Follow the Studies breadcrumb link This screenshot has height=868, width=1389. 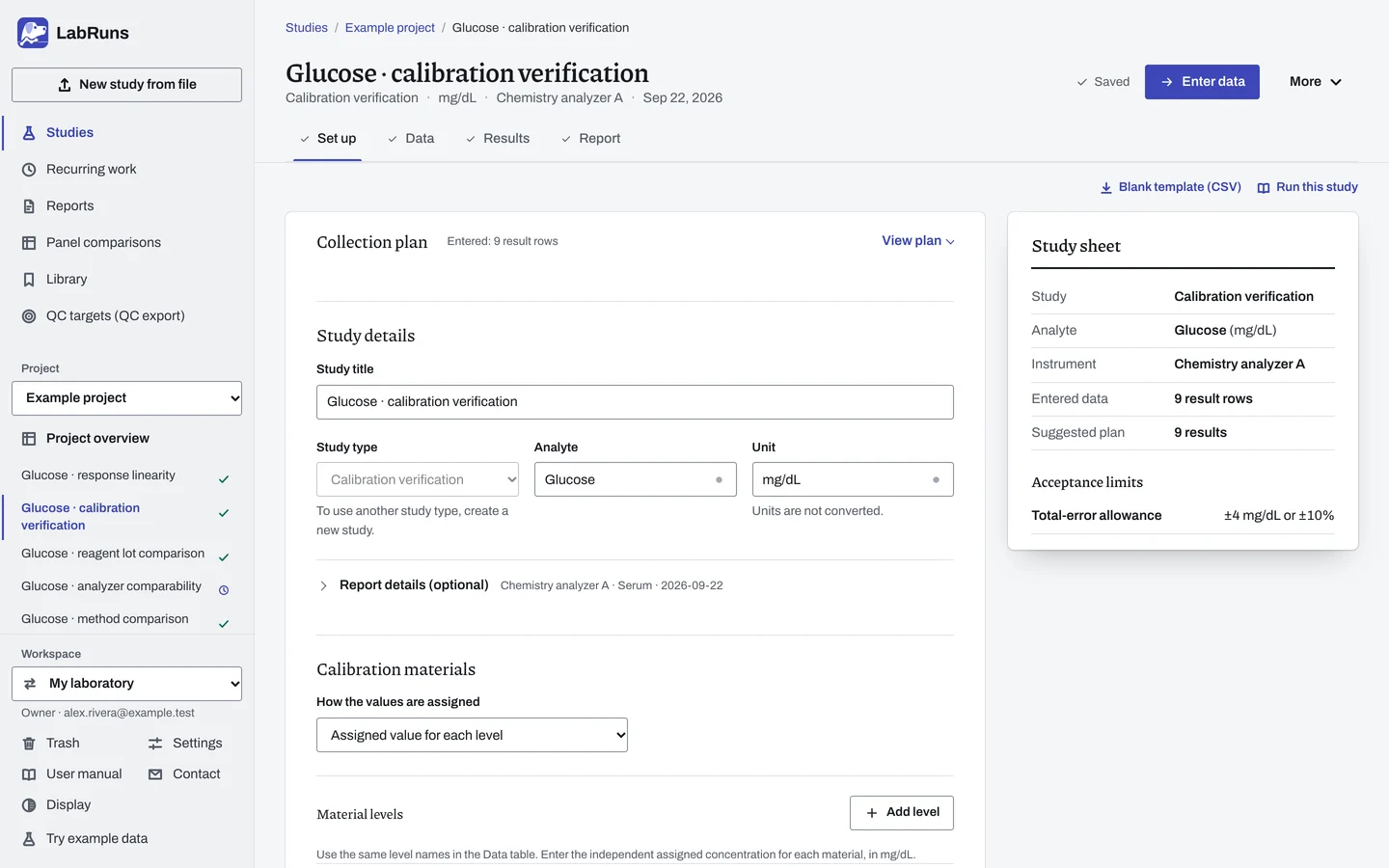coord(307,28)
